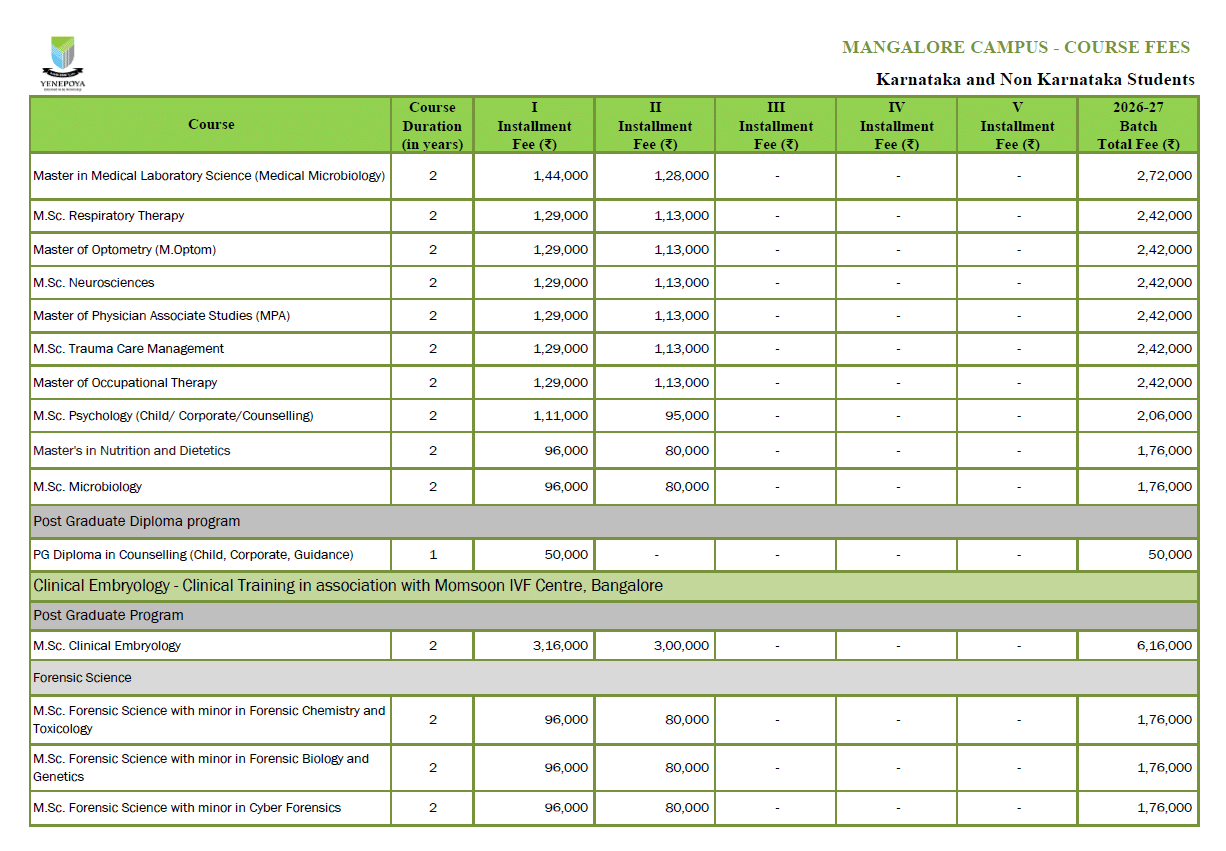This screenshot has height=851, width=1226.
Task: Click the I Installment Fee column header
Action: 534,126
